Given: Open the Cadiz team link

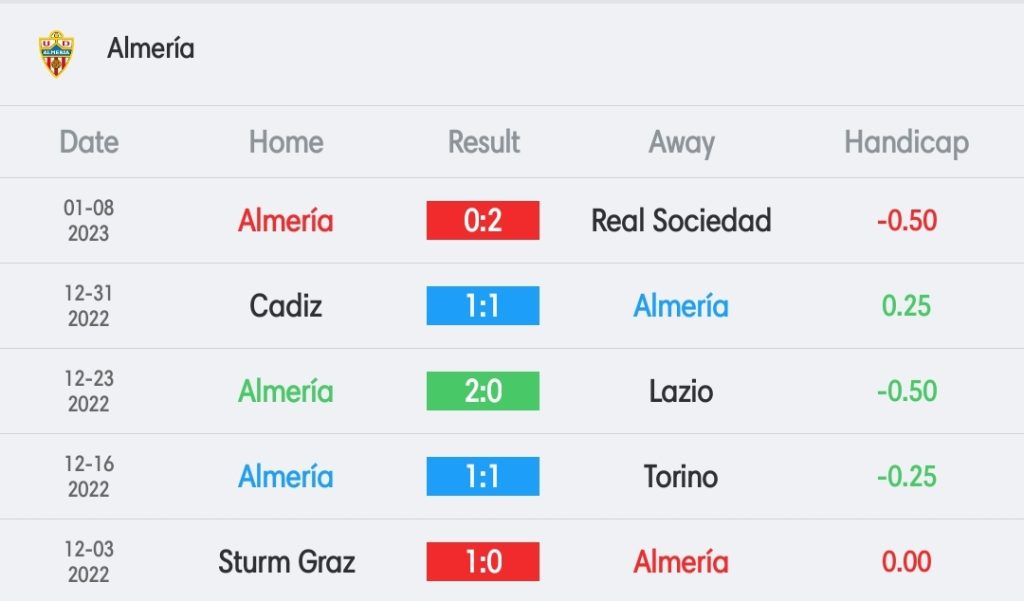Looking at the screenshot, I should click(x=286, y=306).
